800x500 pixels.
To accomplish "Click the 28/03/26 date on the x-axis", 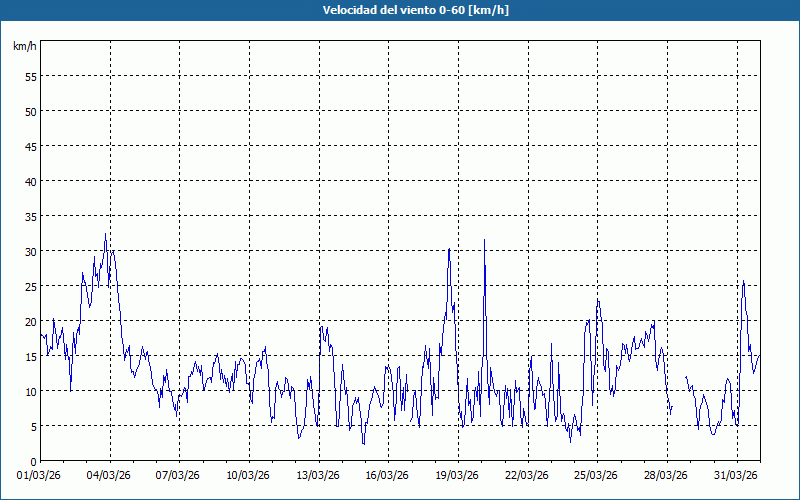I will pos(667,474).
